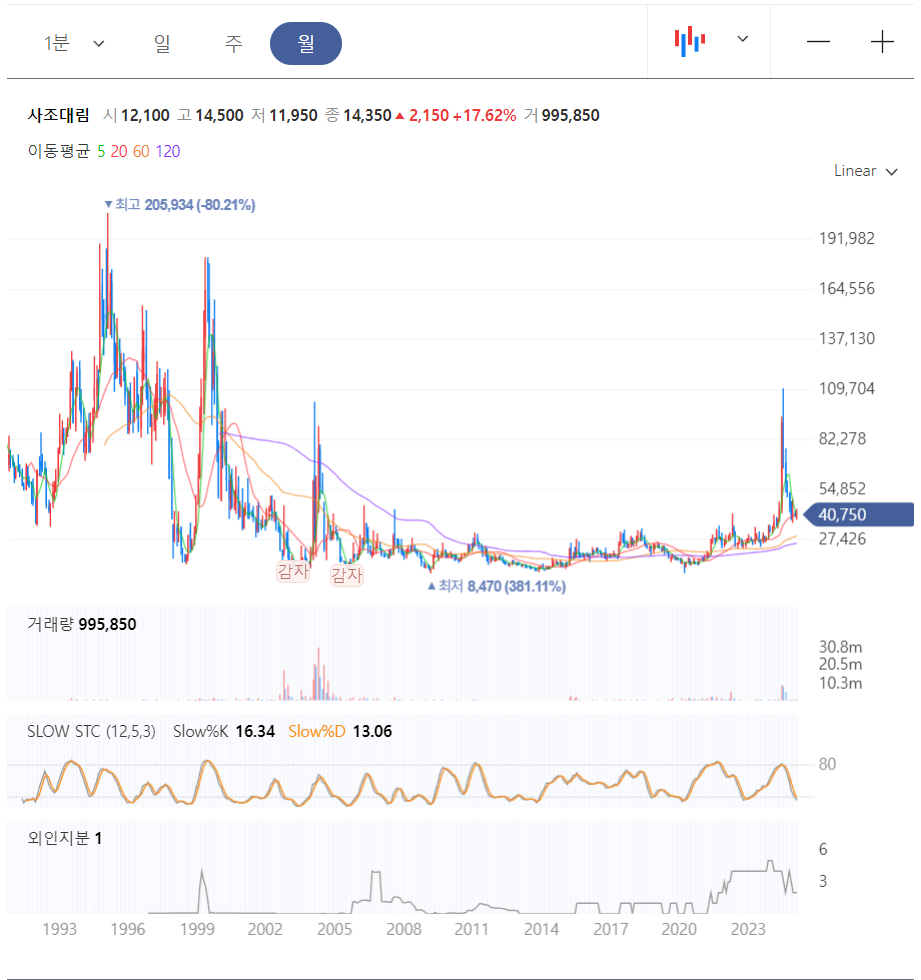Viewport: 921px width, 980px height.
Task: Click the stochastic 80 level label
Action: [x=827, y=764]
